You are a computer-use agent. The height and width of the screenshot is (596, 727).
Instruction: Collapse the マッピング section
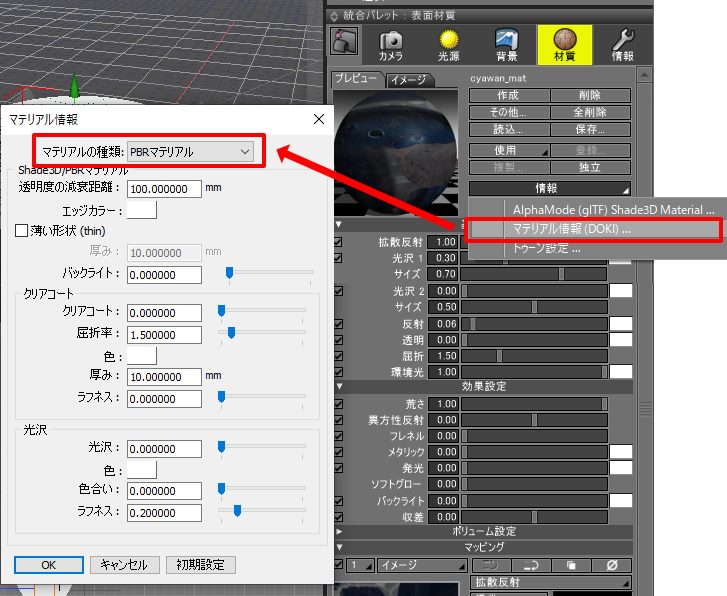(x=340, y=547)
